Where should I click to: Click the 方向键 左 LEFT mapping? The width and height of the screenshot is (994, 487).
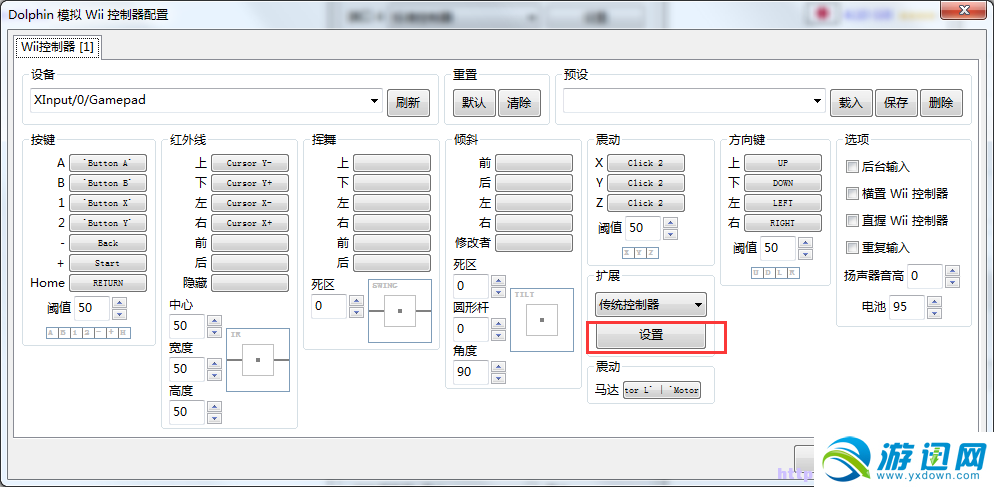(x=783, y=203)
